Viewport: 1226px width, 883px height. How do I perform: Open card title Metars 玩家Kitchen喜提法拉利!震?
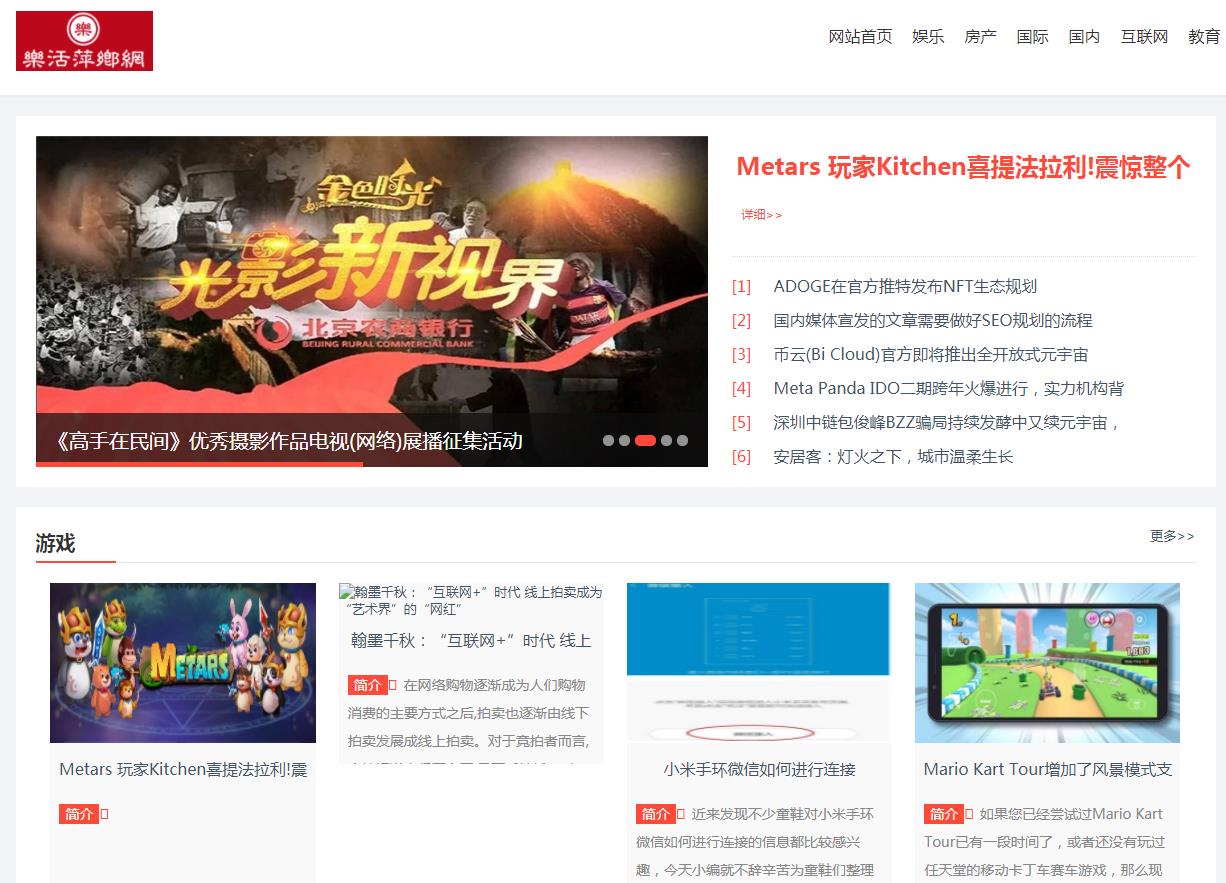183,769
